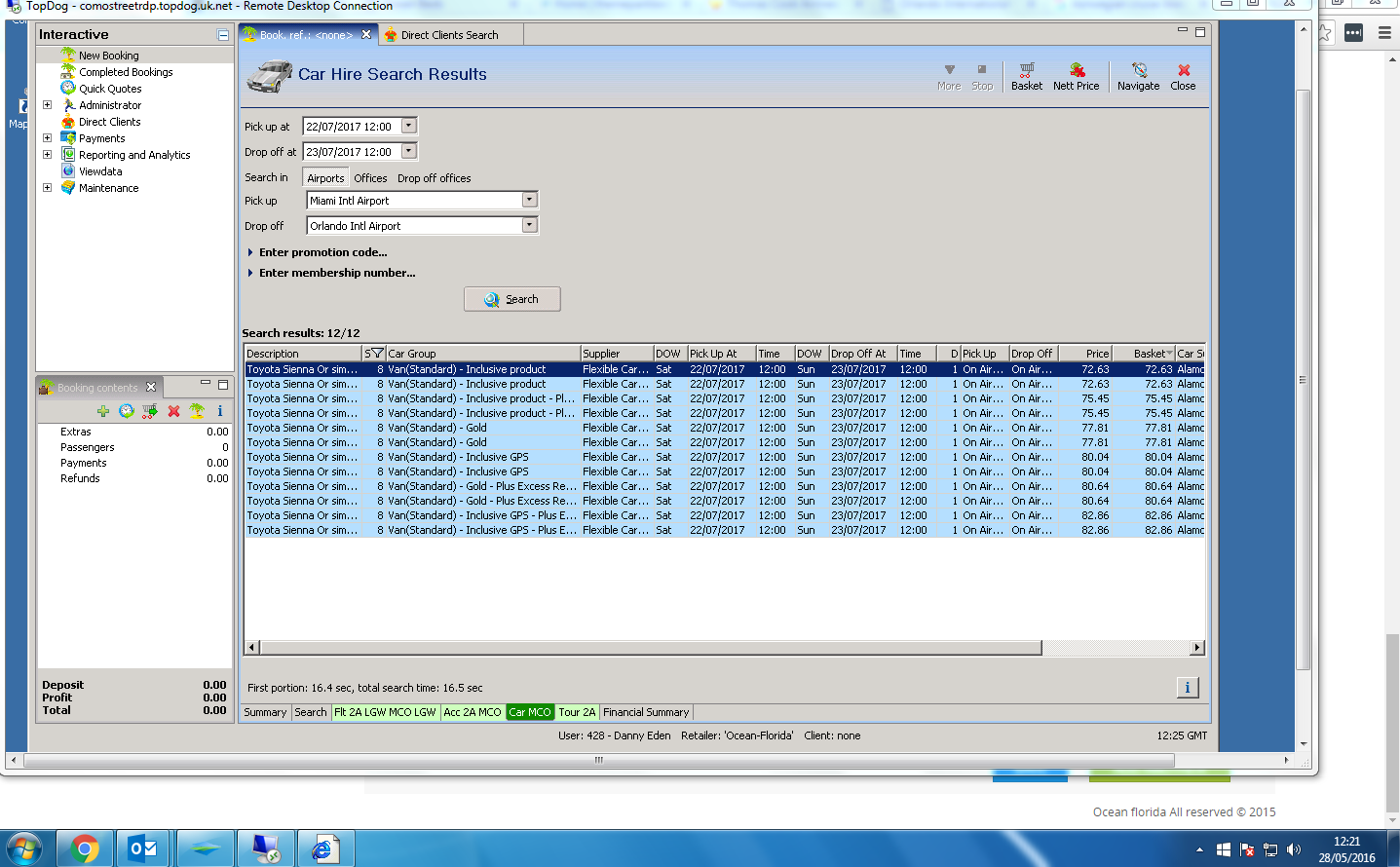Click the Basket toolbar icon

1026,76
